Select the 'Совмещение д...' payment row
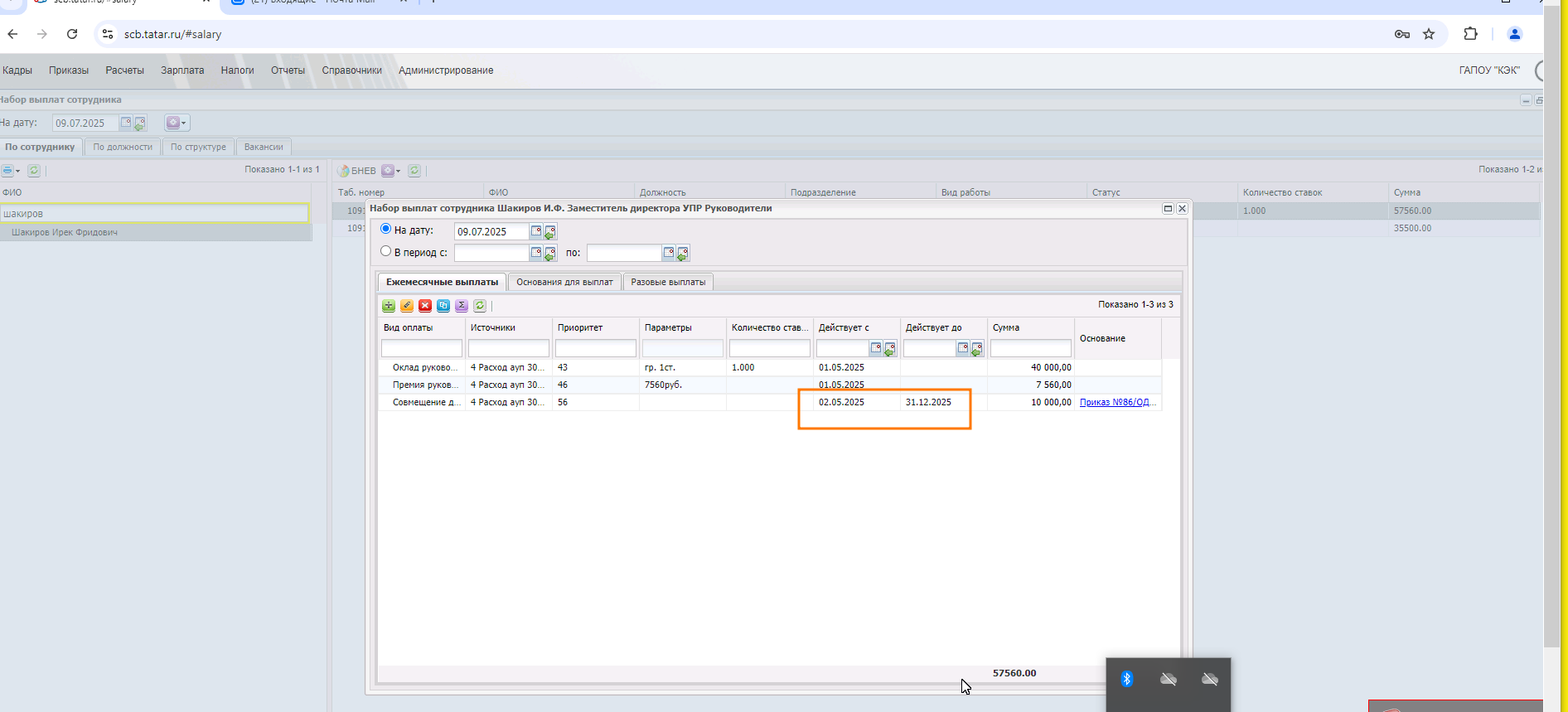1568x712 pixels. tap(770, 402)
